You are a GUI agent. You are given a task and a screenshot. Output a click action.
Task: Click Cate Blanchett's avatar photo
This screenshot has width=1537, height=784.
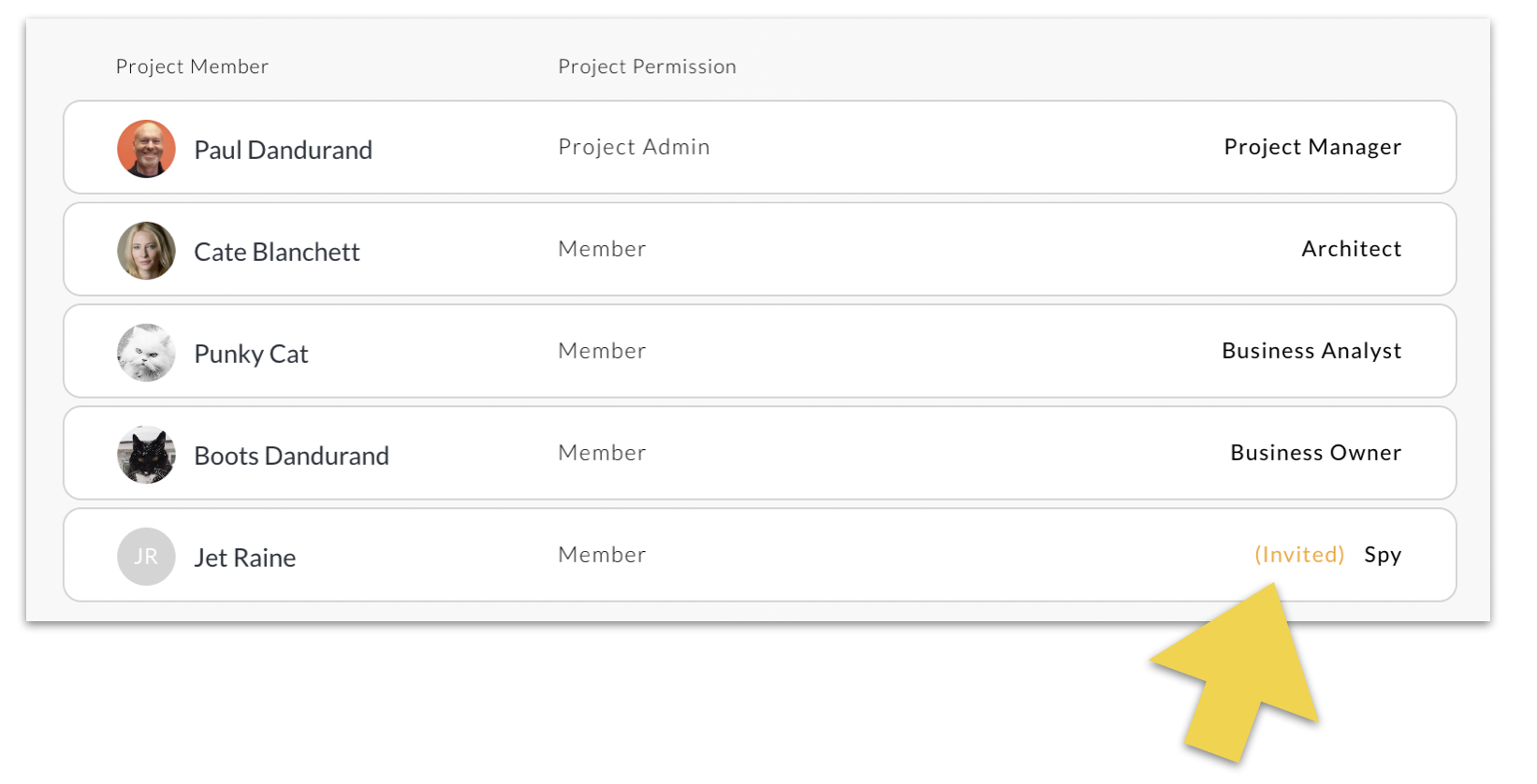point(146,250)
